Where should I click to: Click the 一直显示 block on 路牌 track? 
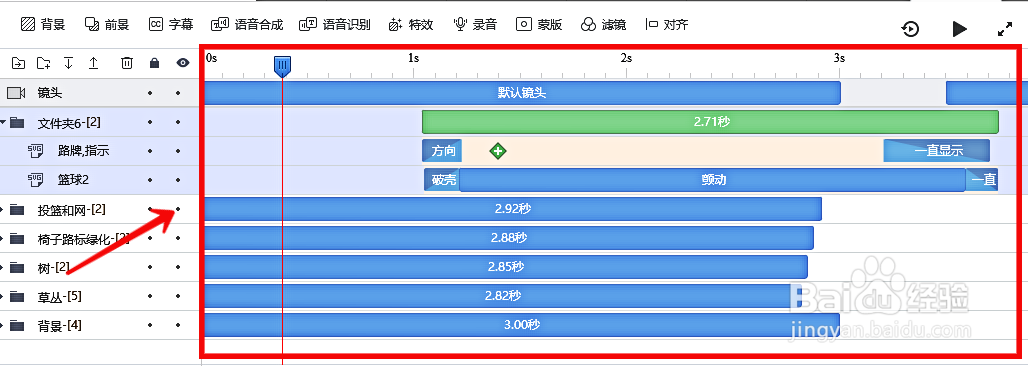tap(936, 151)
